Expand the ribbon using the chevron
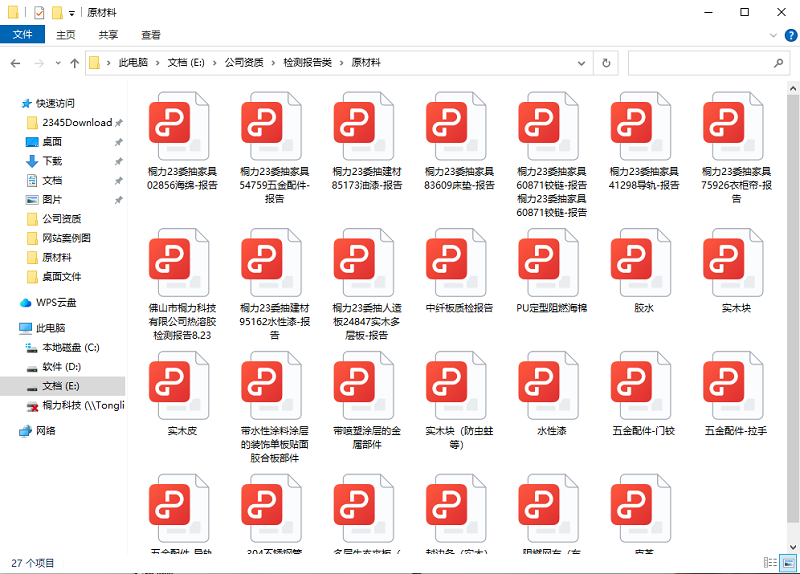 (x=773, y=35)
